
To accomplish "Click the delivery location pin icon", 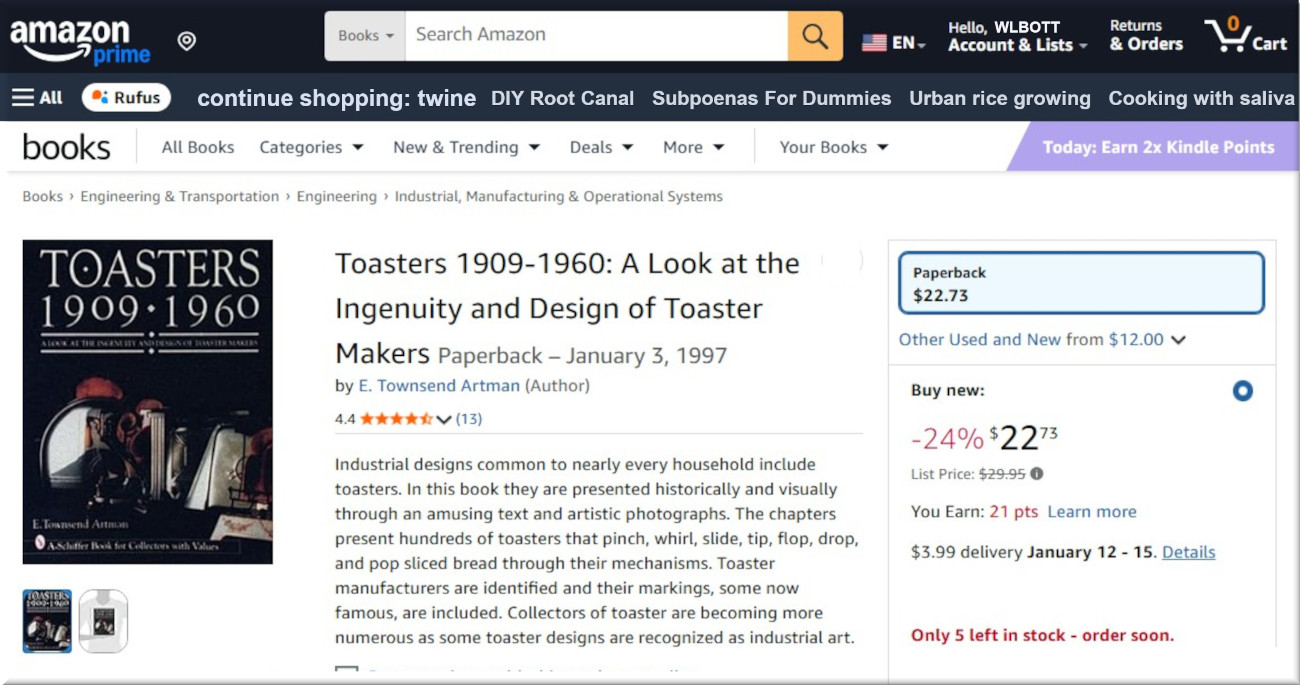I will [187, 41].
